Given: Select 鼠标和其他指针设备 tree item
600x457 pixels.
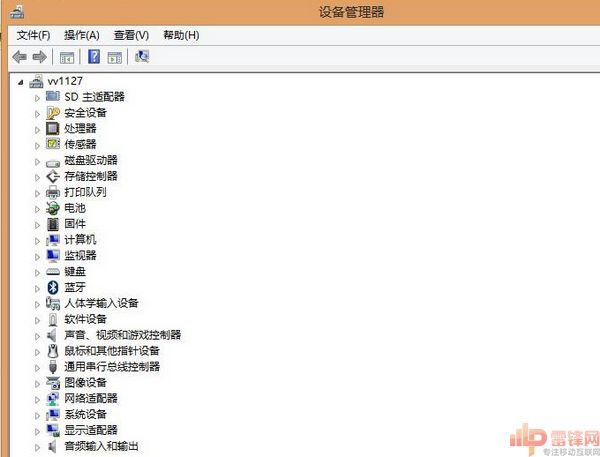Looking at the screenshot, I should (x=112, y=351).
